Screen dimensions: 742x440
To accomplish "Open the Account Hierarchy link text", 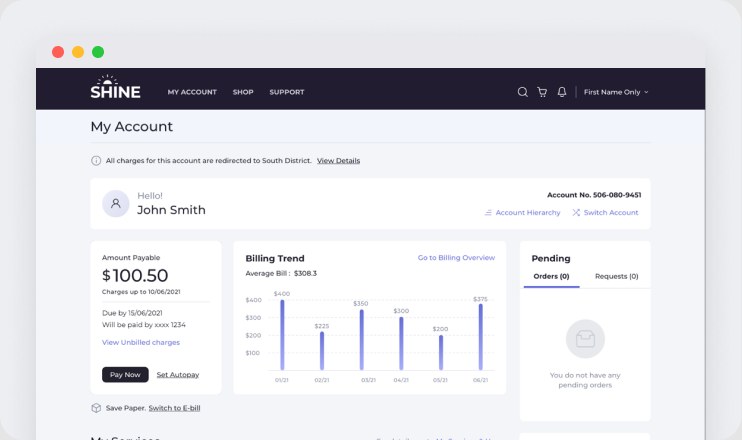I will pyautogui.click(x=528, y=213).
